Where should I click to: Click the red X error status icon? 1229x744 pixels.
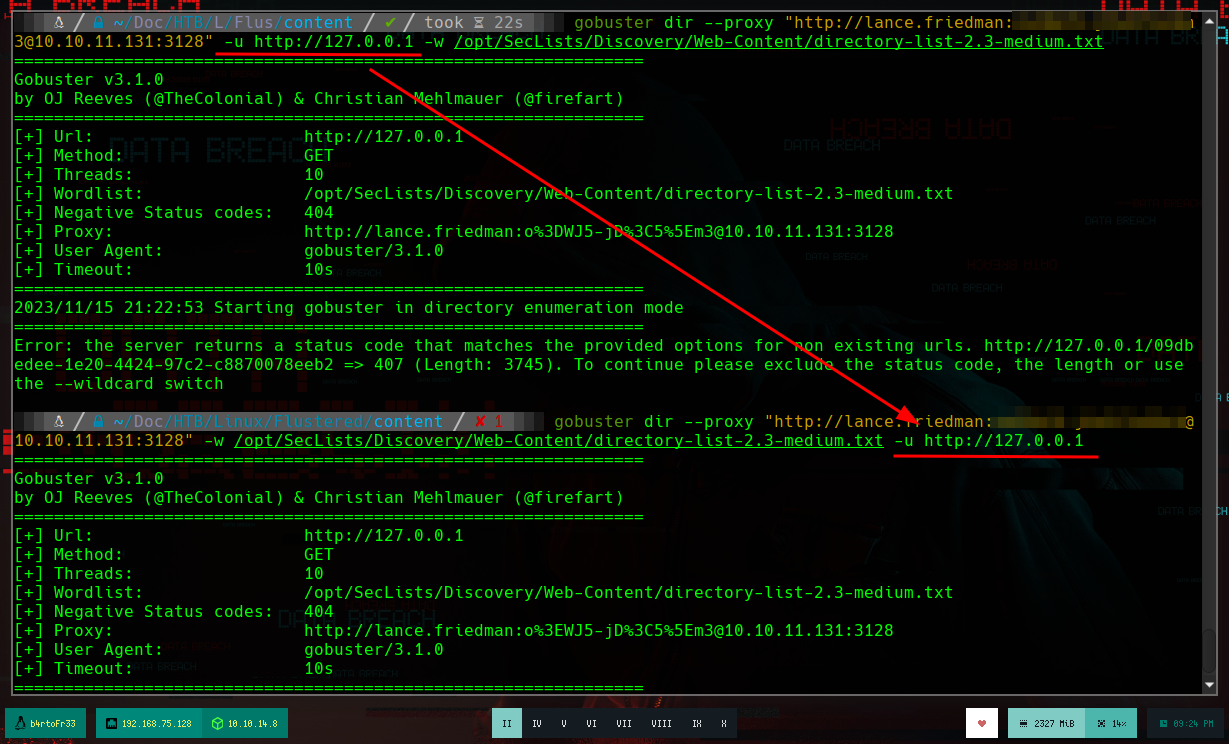pyautogui.click(x=480, y=421)
